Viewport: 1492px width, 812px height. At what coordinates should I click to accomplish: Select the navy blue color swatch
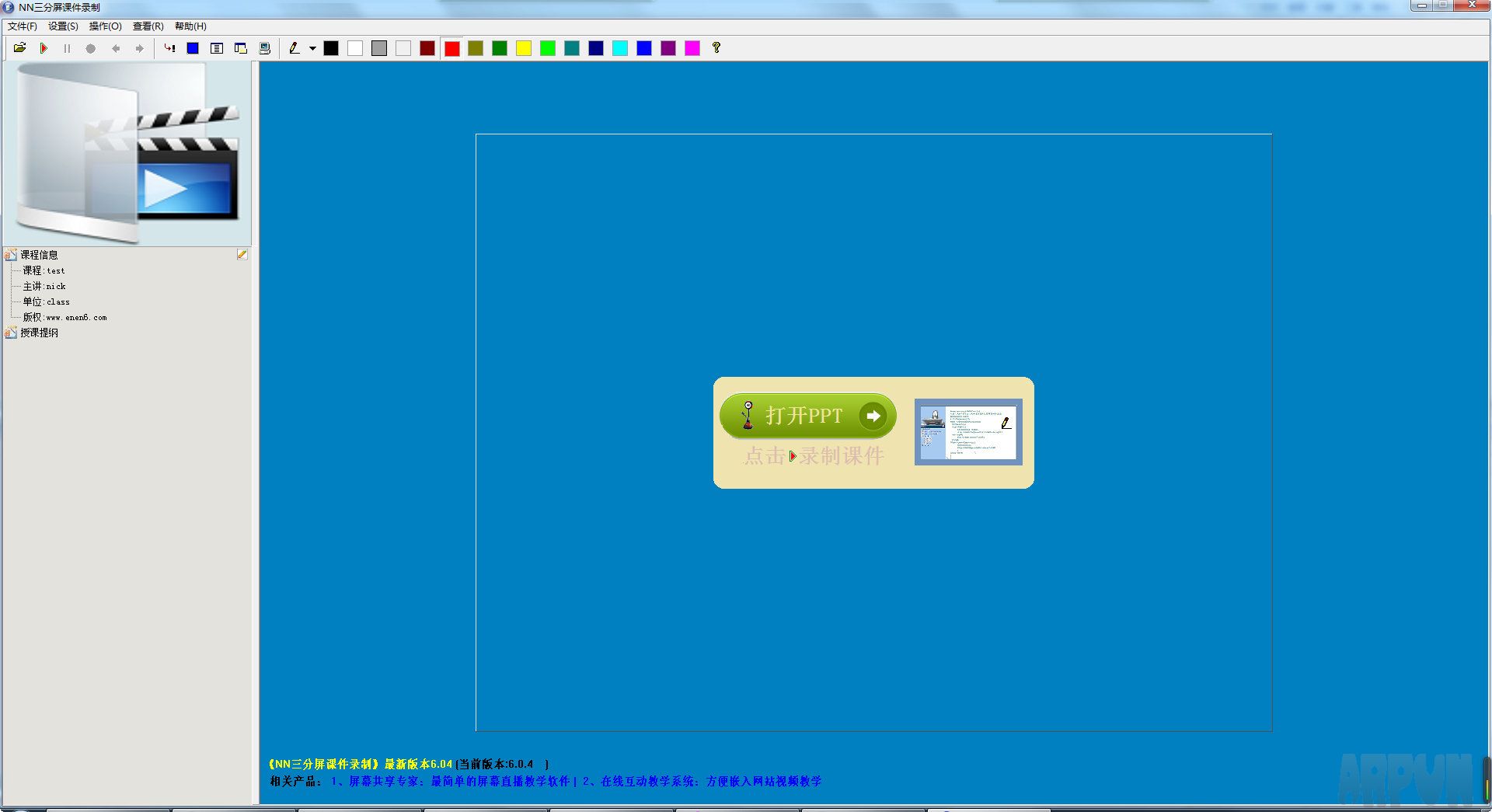click(596, 48)
